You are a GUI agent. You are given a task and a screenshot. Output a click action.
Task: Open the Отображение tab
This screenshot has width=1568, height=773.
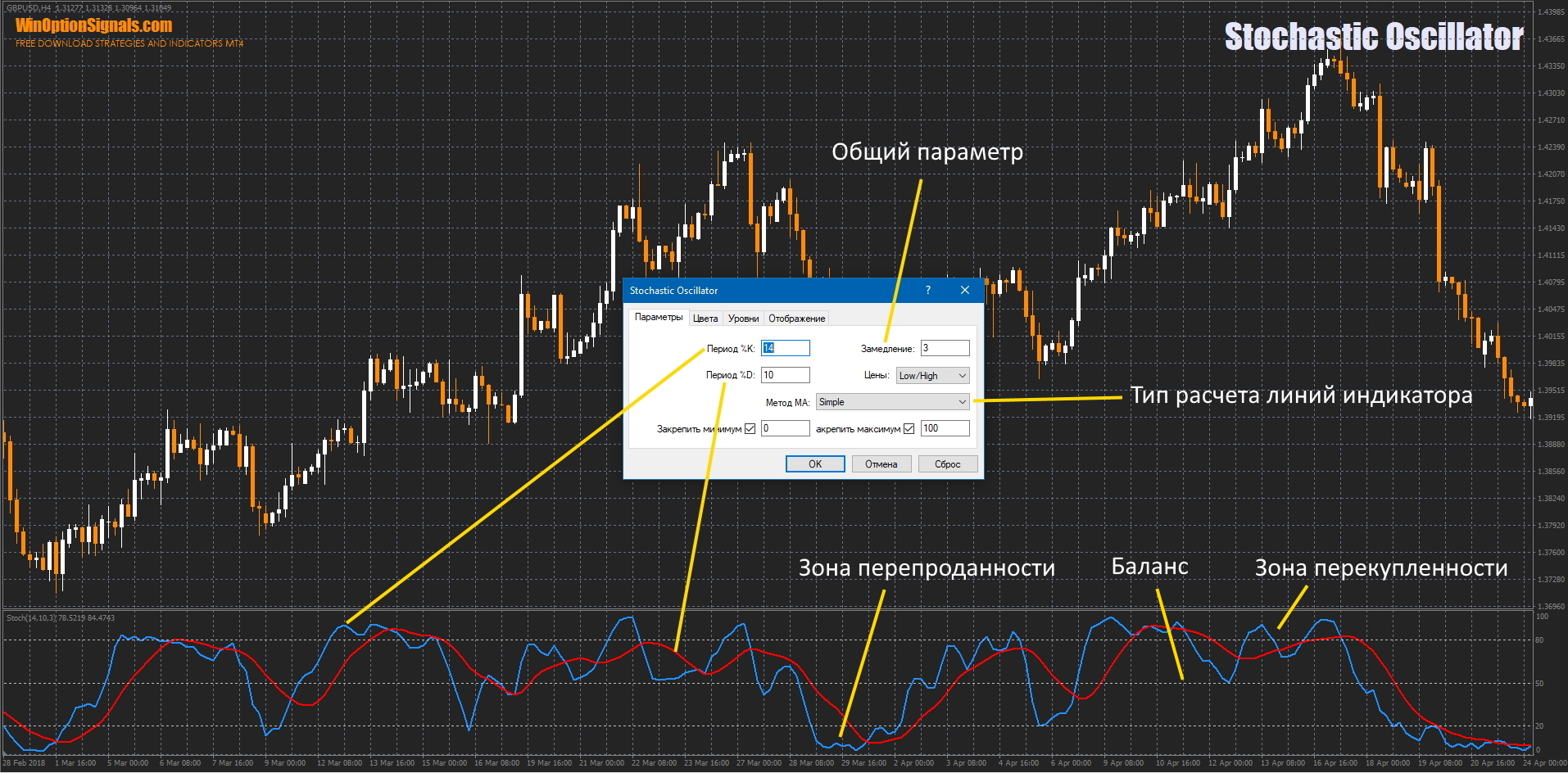click(x=796, y=319)
